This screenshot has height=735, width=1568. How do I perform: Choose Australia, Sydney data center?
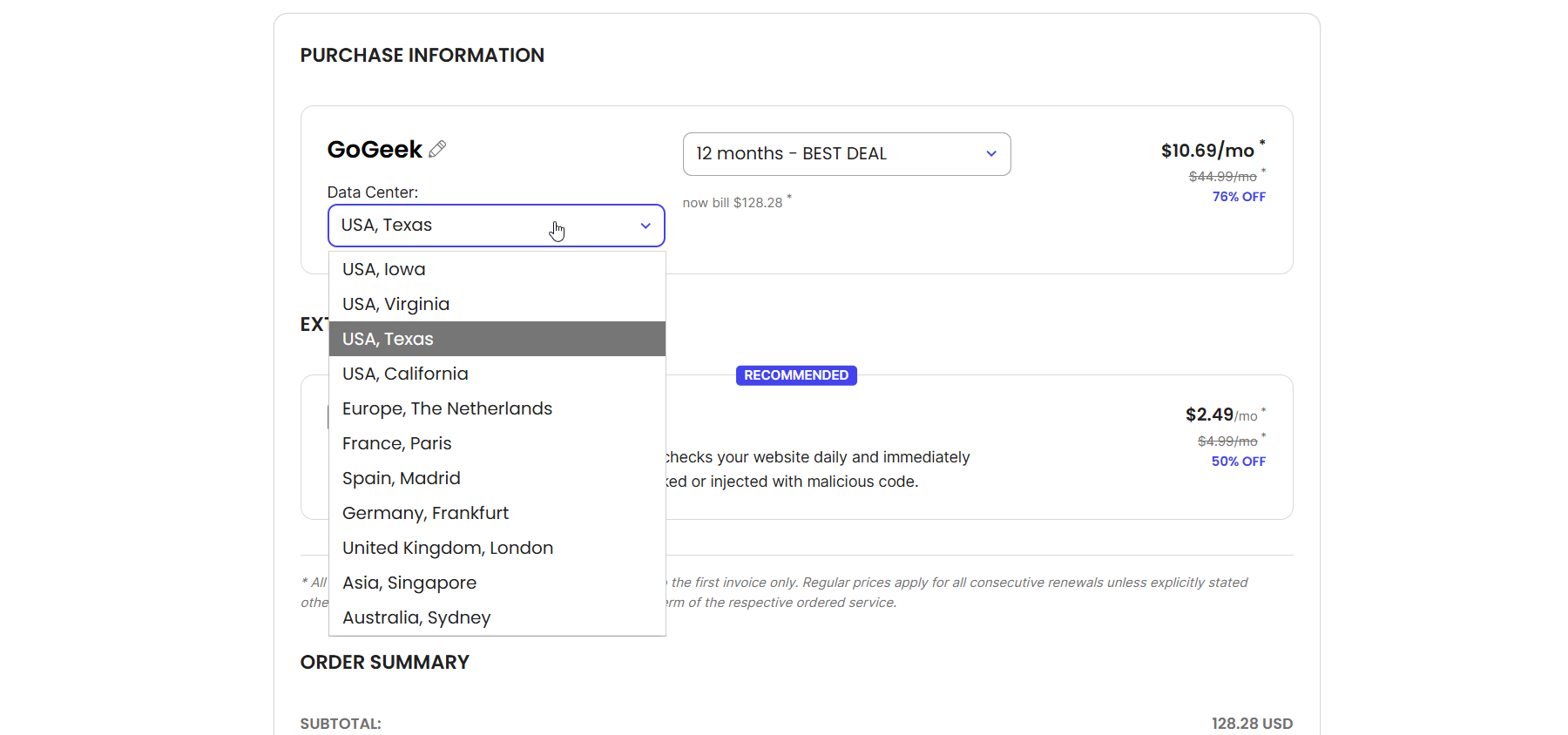coord(497,617)
